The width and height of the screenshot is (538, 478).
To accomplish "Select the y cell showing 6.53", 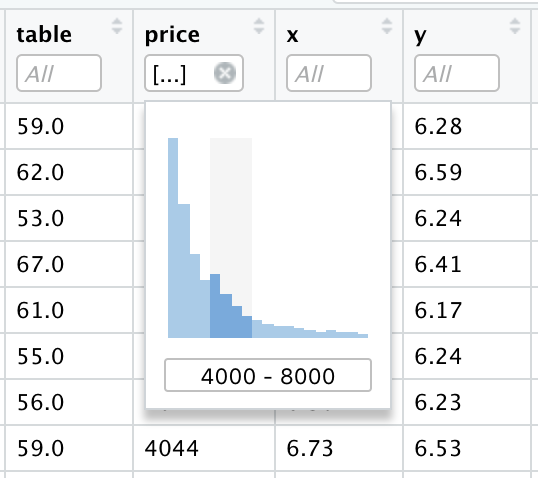I will tap(438, 448).
